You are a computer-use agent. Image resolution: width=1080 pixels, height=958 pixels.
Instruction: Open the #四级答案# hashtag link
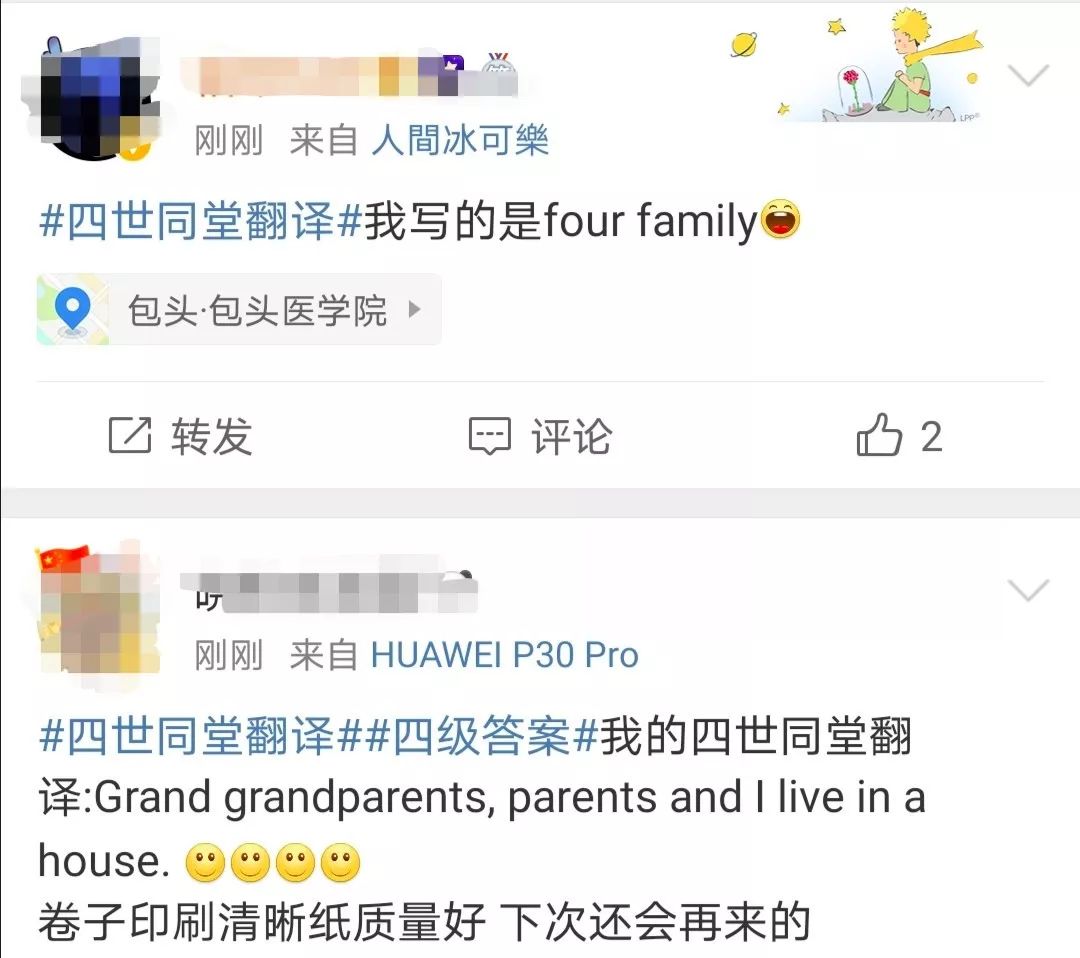(x=481, y=736)
